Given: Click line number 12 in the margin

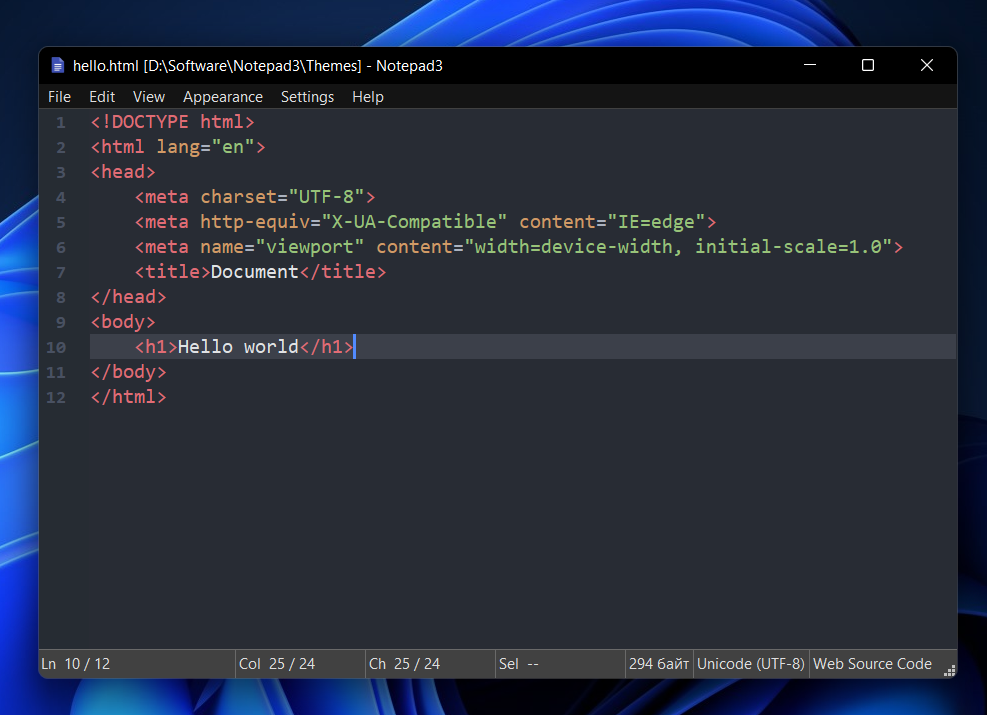Looking at the screenshot, I should (x=56, y=397).
